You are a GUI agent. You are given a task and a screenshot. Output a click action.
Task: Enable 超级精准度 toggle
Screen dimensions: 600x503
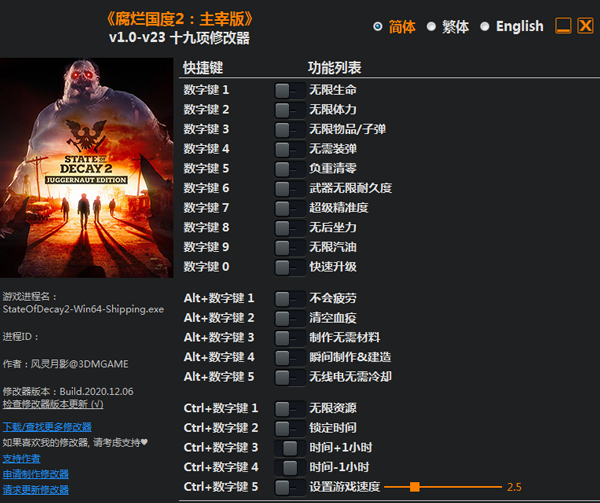coord(290,208)
